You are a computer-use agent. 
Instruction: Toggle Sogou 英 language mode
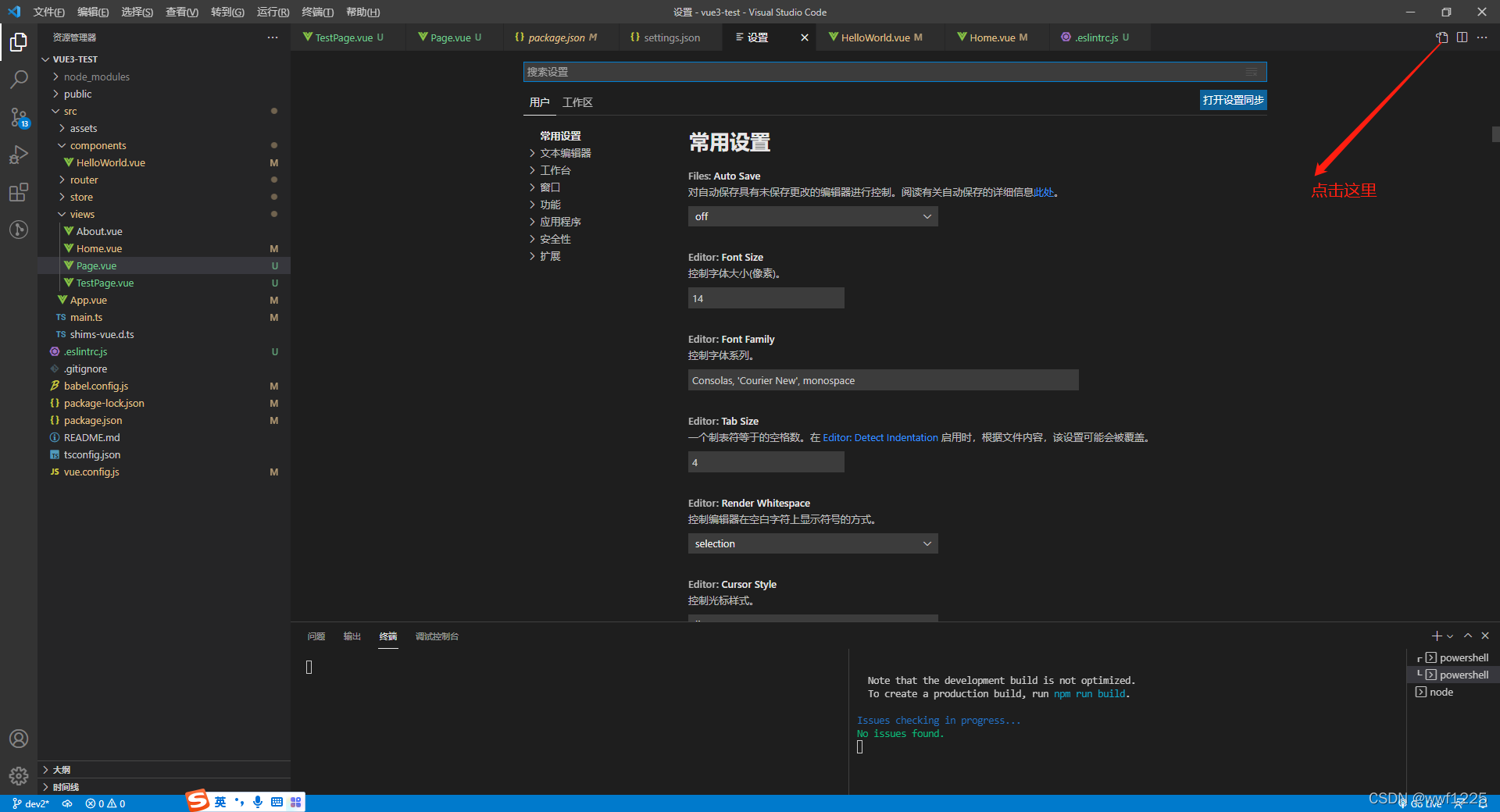point(220,802)
